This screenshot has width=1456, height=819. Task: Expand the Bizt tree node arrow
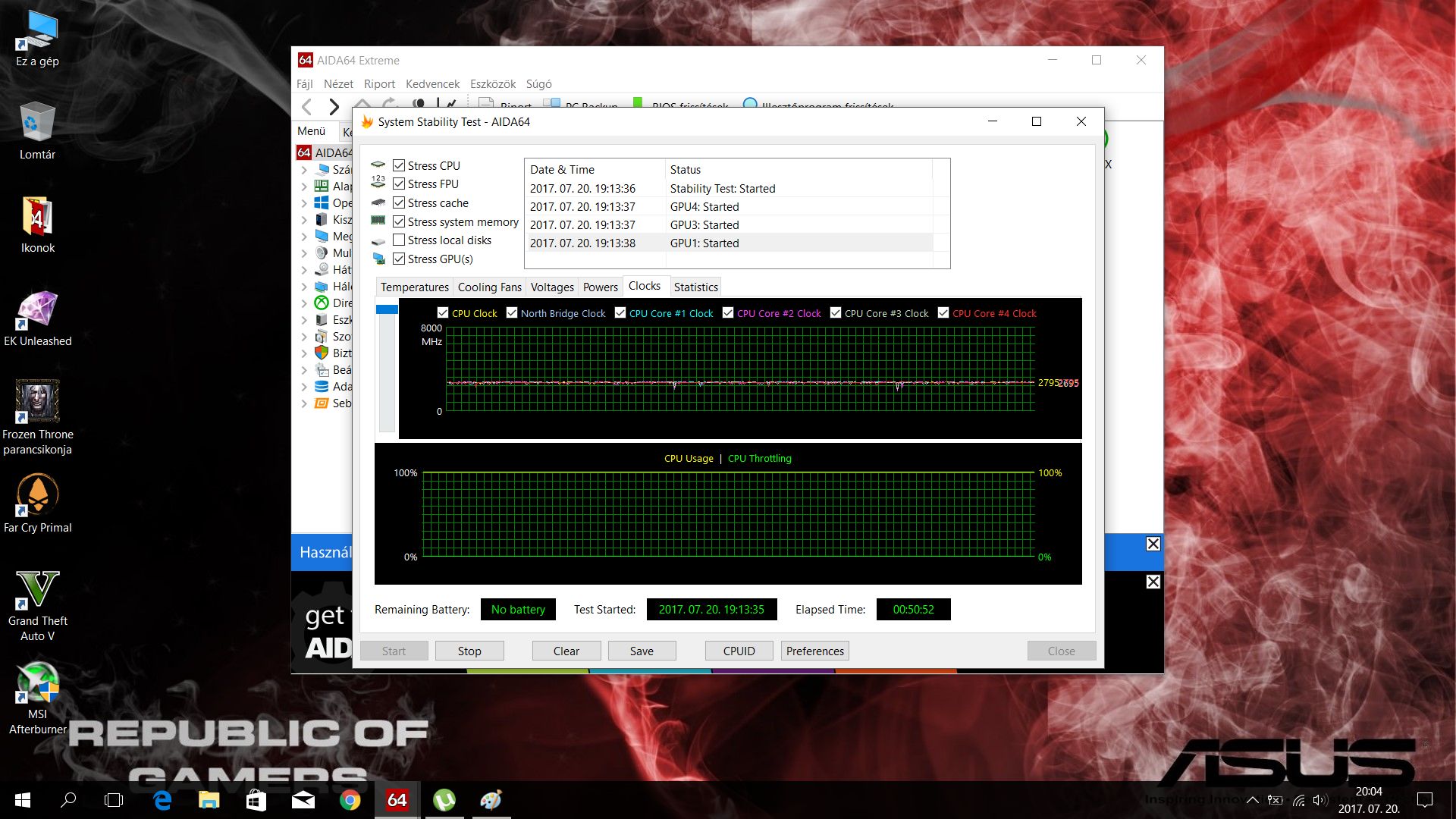point(304,353)
